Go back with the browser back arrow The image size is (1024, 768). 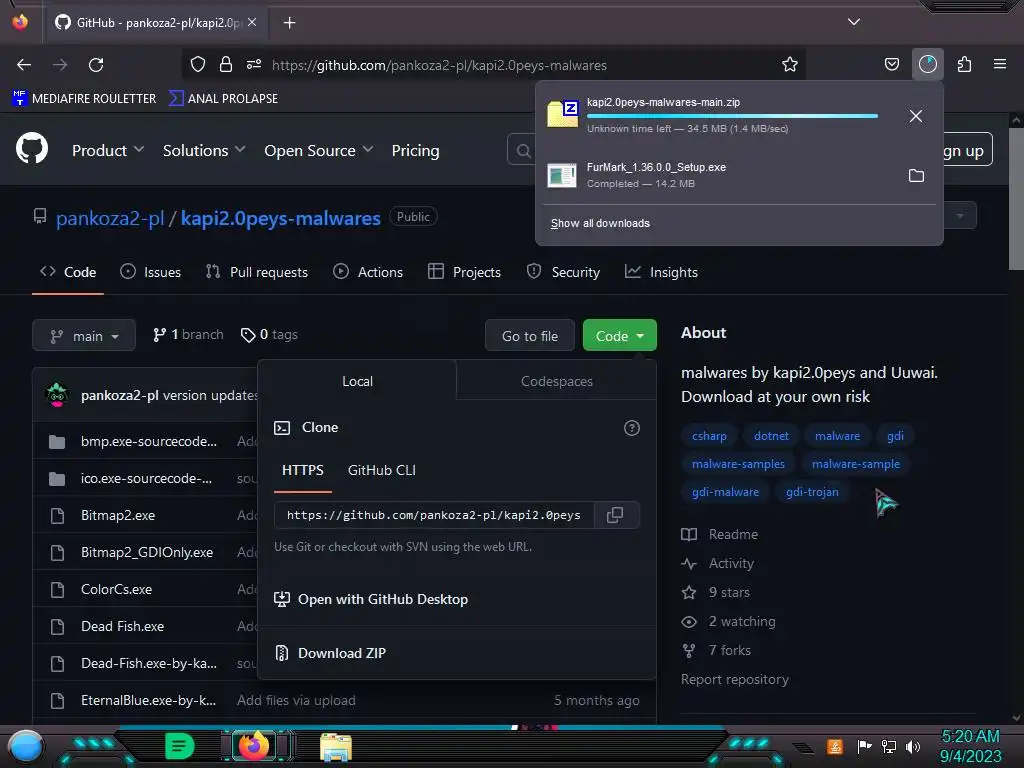(x=24, y=65)
